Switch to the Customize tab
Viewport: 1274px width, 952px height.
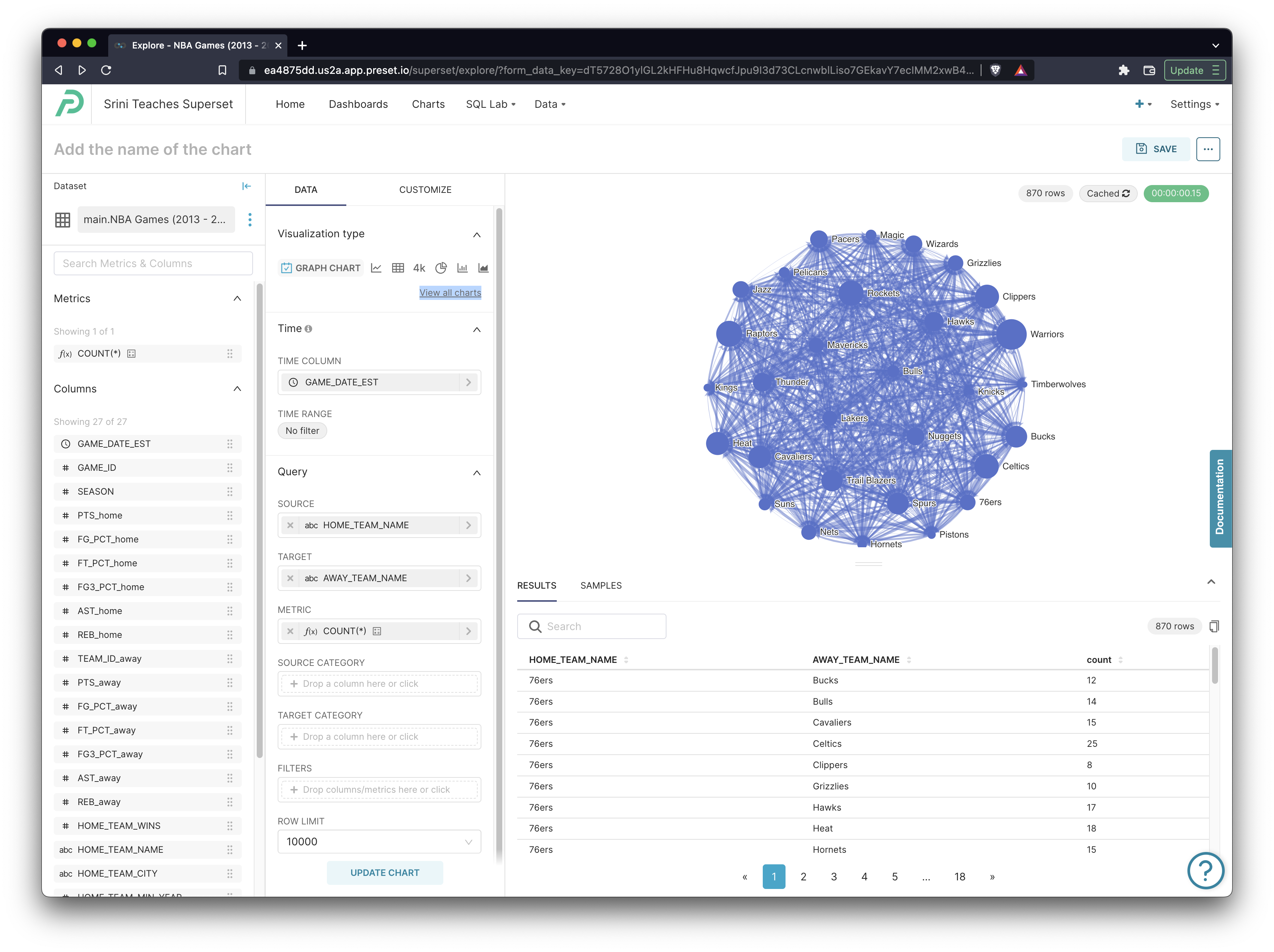[x=425, y=190]
